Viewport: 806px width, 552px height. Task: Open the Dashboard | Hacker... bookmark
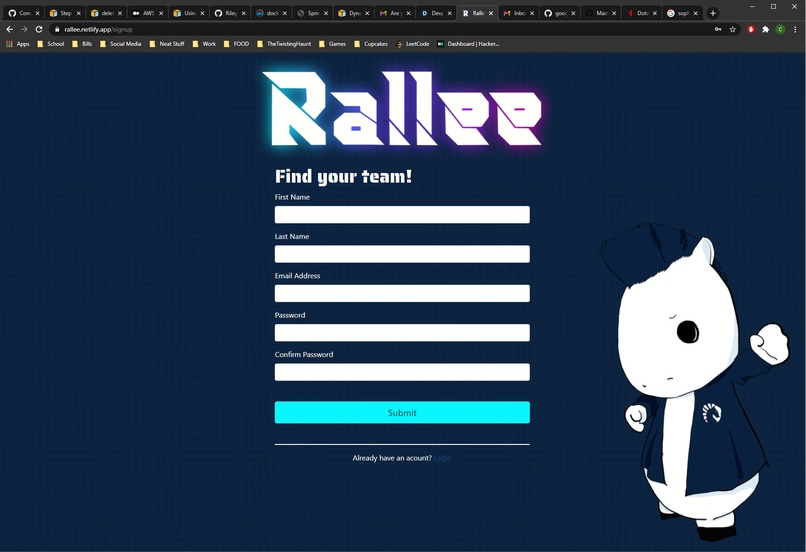(x=468, y=44)
